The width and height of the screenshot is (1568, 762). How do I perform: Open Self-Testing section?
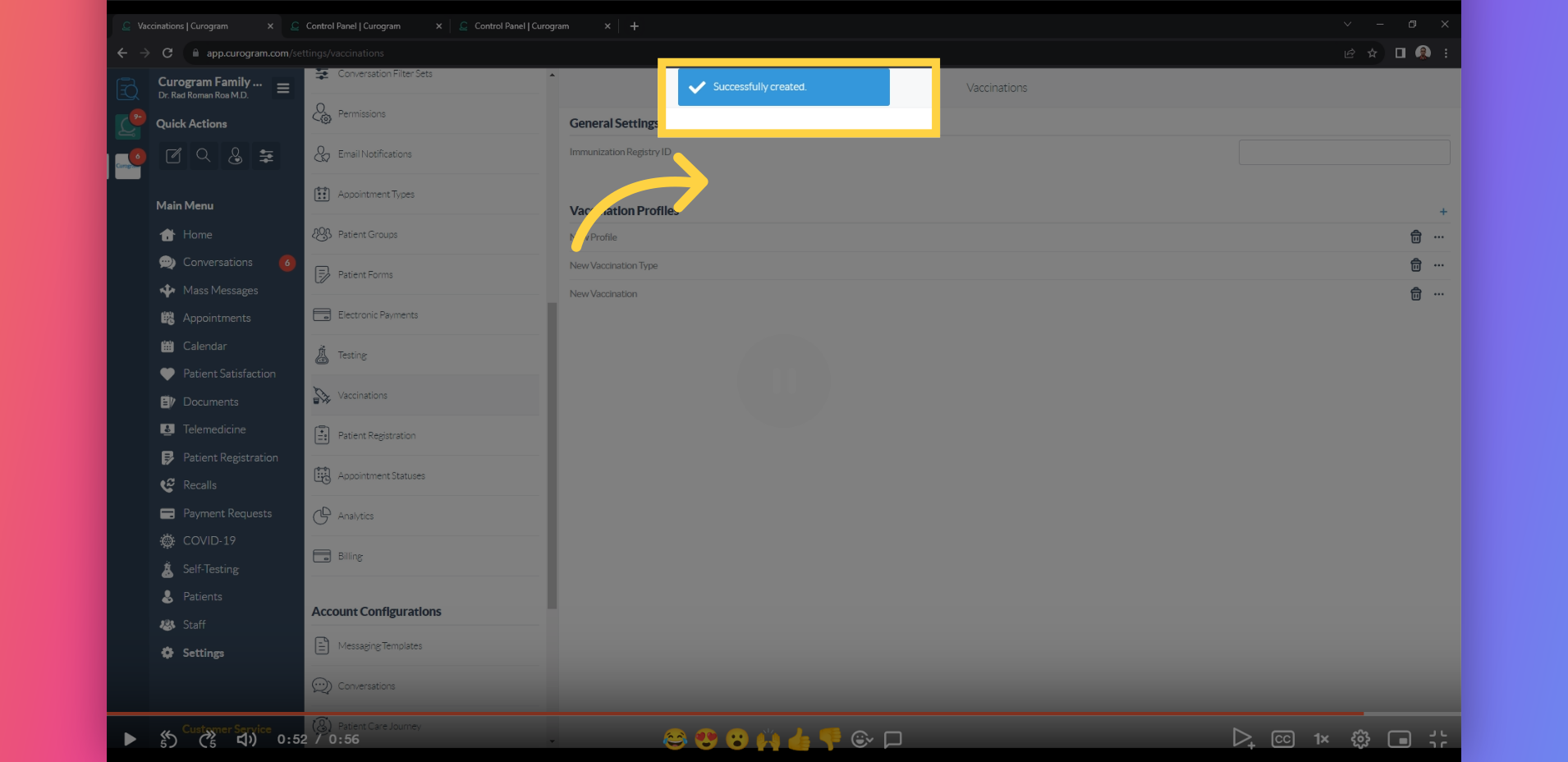coord(210,569)
